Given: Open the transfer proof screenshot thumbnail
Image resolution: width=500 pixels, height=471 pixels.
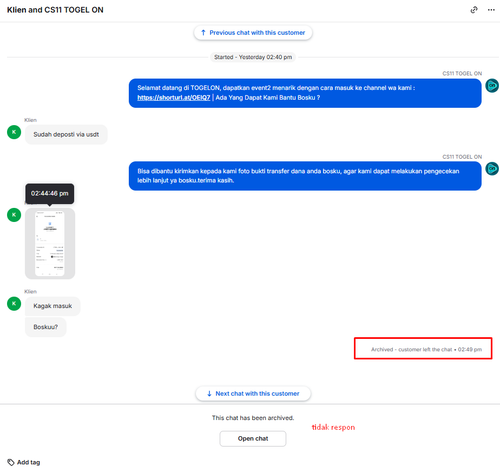Looking at the screenshot, I should (x=50, y=244).
